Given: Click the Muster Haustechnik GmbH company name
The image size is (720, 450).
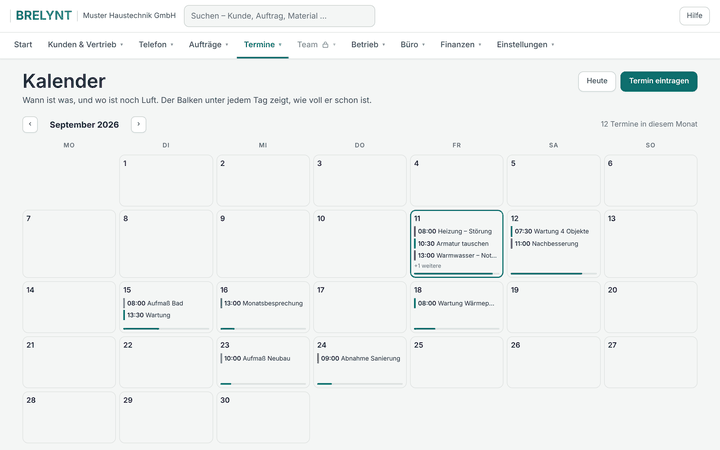Looking at the screenshot, I should click(129, 16).
